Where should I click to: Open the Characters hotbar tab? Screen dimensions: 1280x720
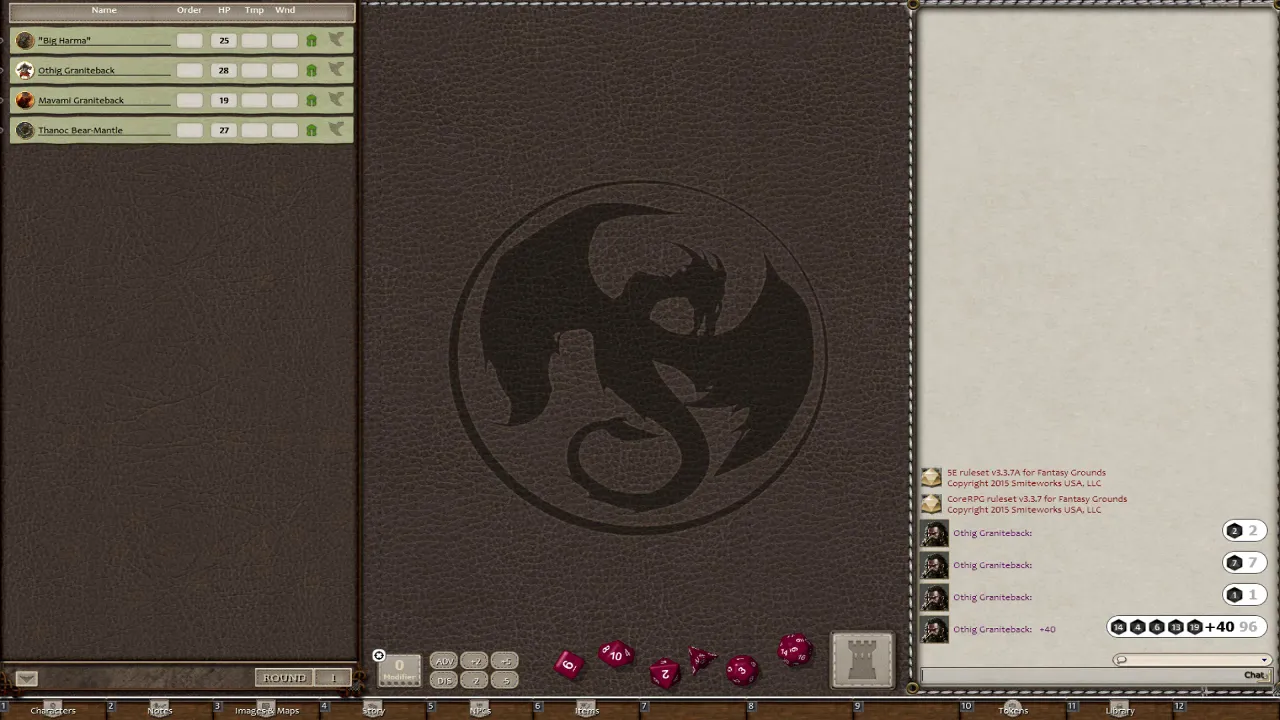click(53, 710)
